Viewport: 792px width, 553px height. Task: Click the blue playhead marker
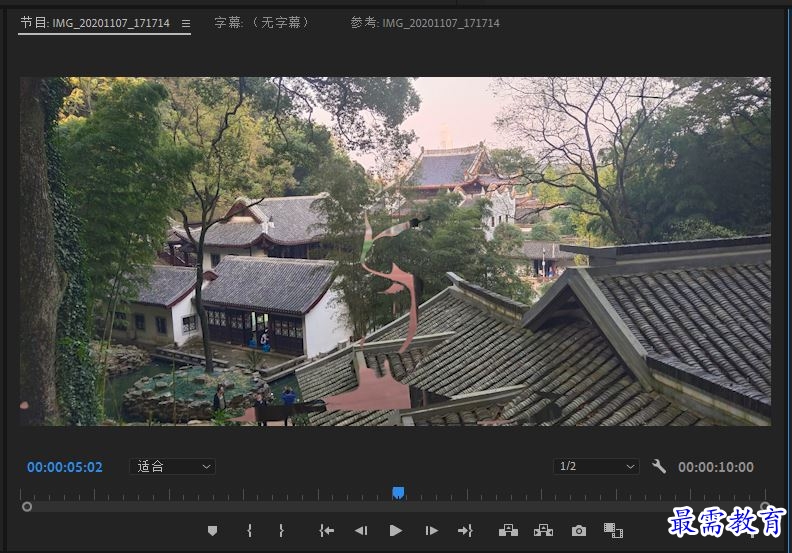[x=398, y=493]
